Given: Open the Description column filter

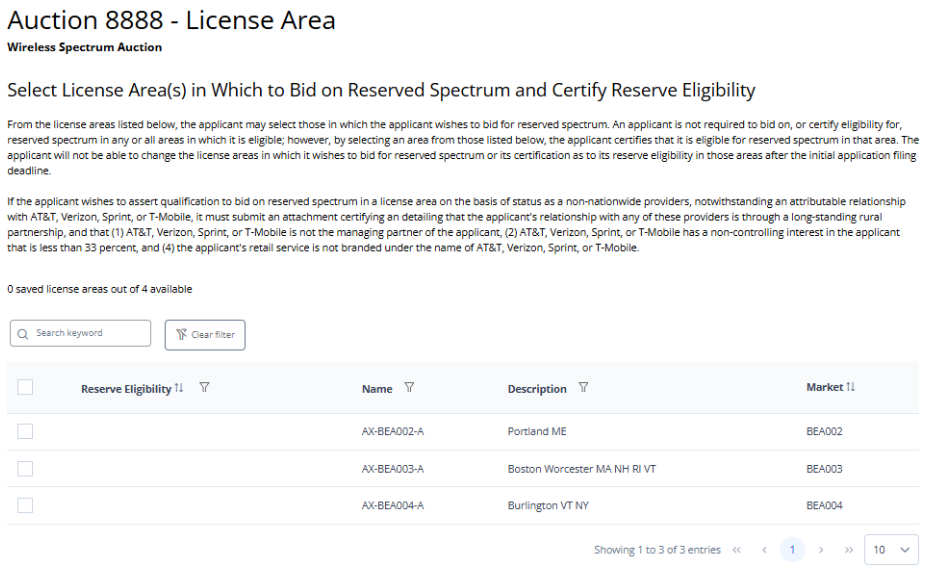Looking at the screenshot, I should point(583,388).
